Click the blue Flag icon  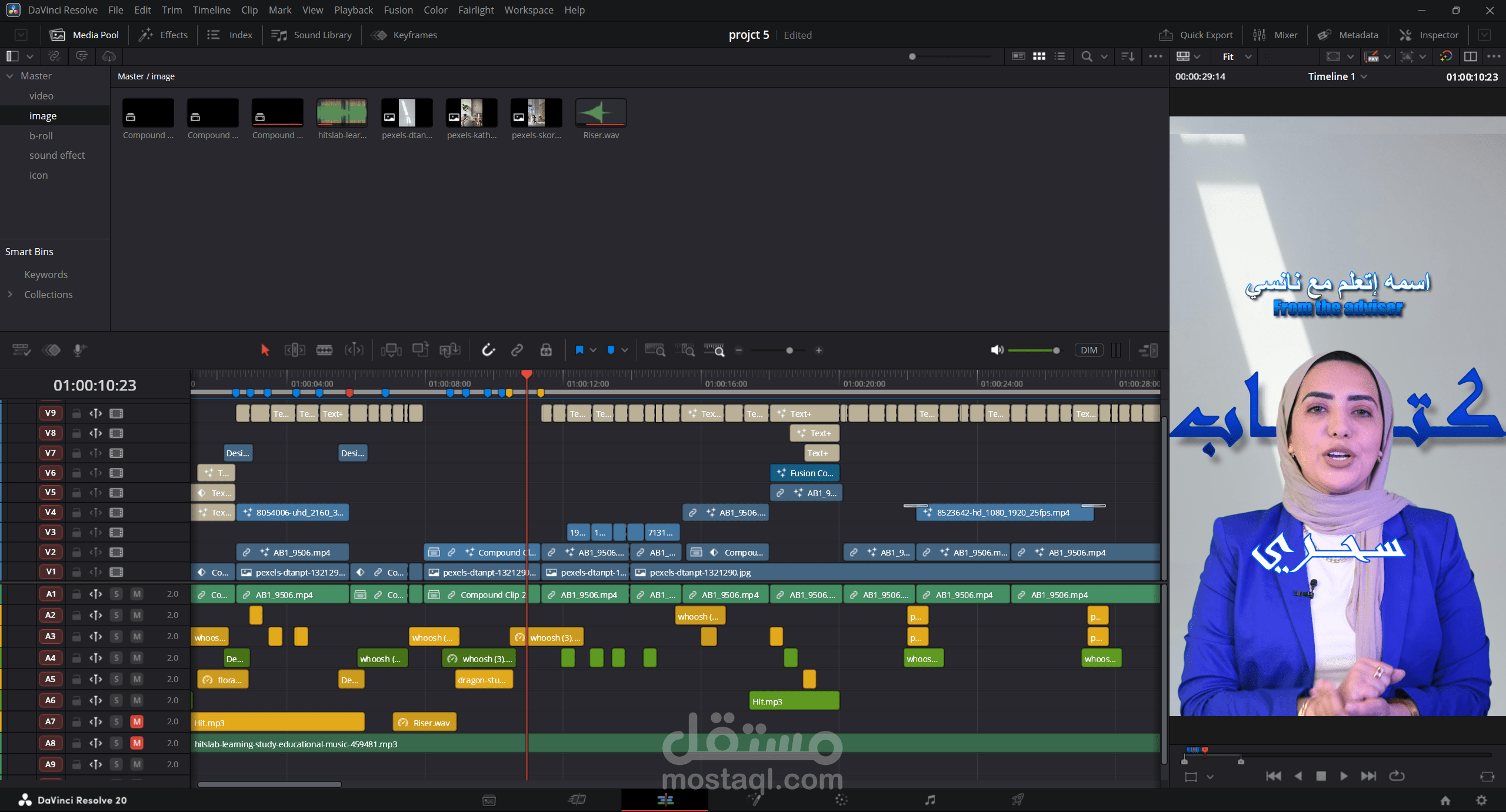579,350
